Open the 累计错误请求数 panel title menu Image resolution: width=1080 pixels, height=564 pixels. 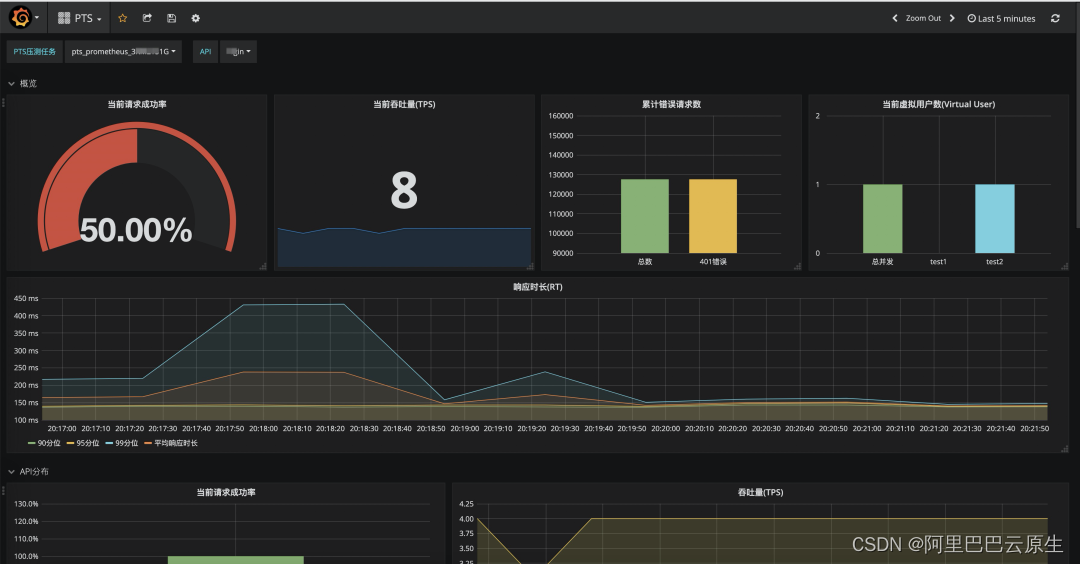point(672,104)
